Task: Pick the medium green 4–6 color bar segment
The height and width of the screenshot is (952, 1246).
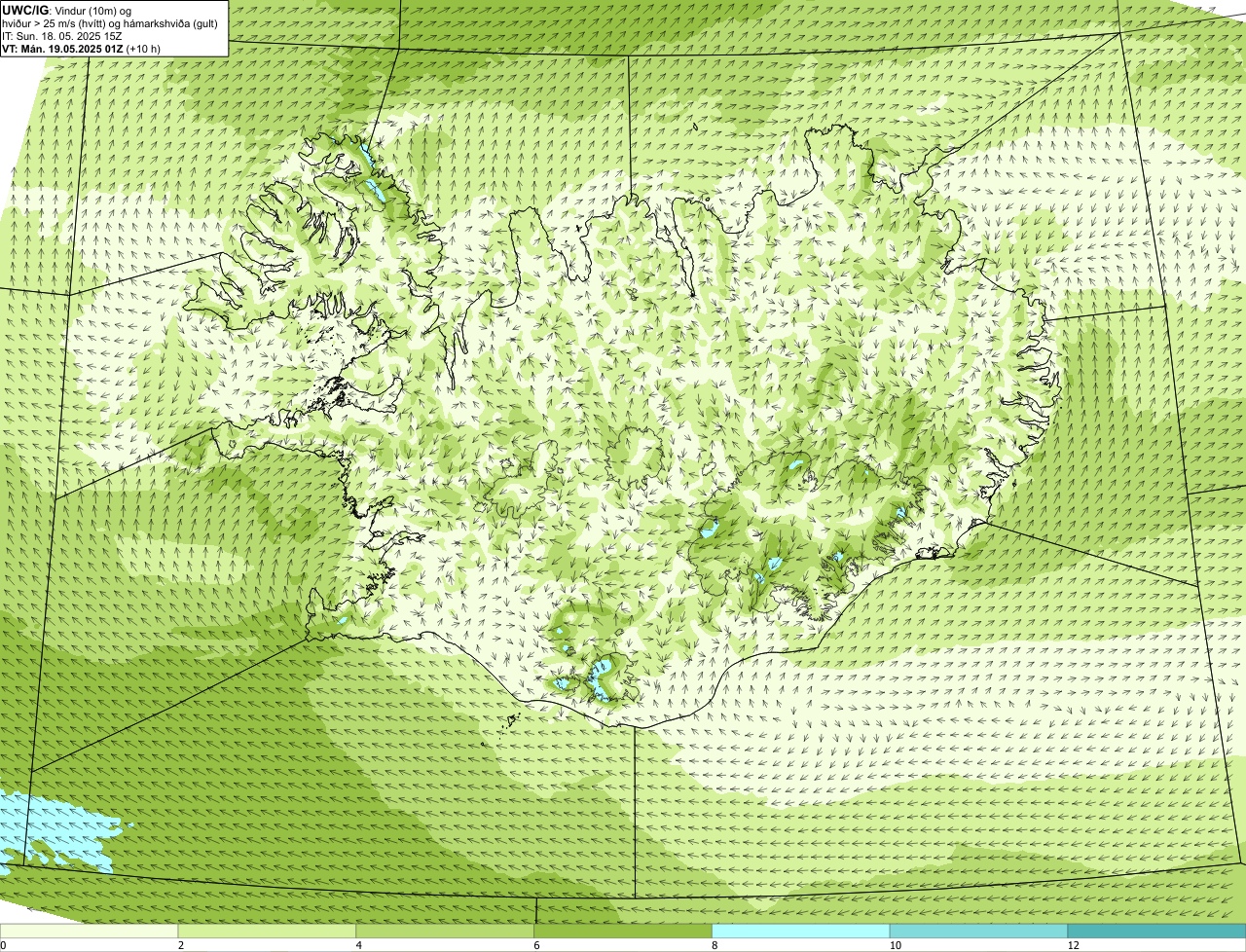Action: tap(445, 931)
